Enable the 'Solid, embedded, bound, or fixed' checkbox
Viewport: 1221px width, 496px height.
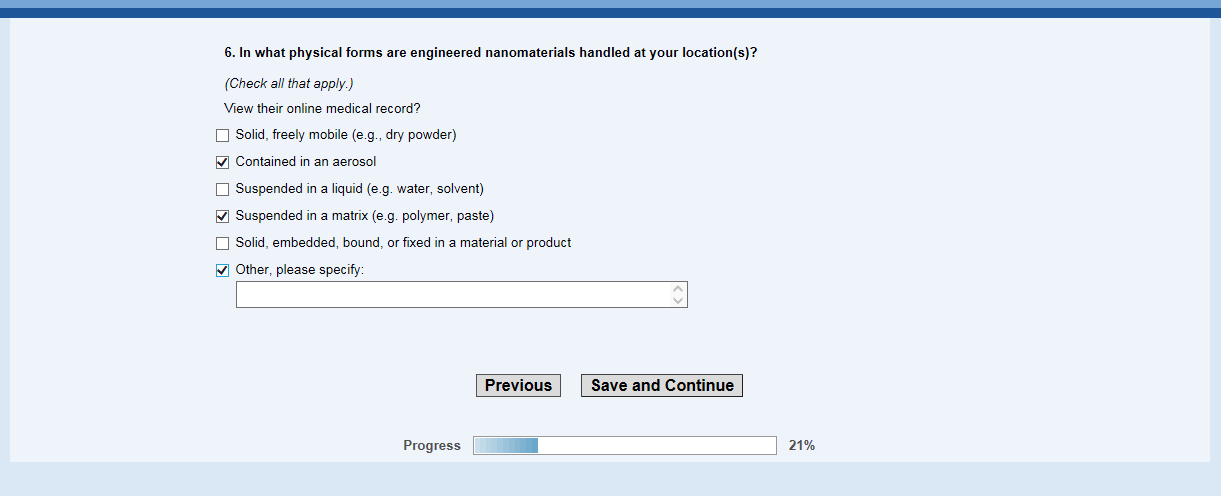223,243
